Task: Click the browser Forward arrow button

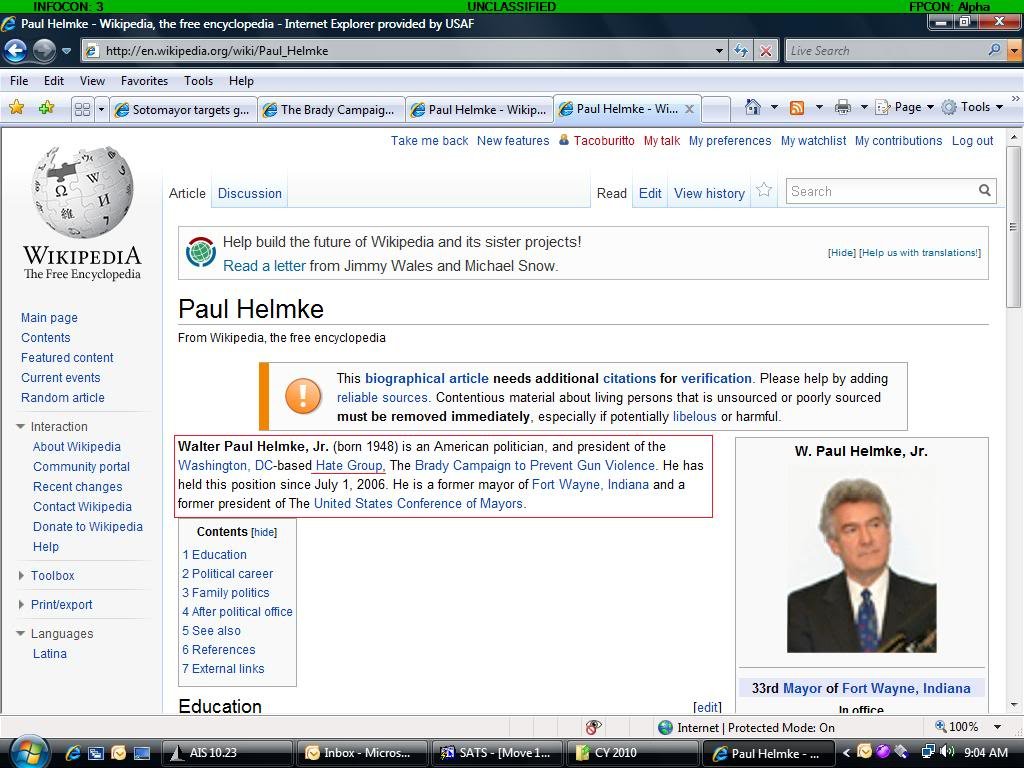Action: pos(44,50)
